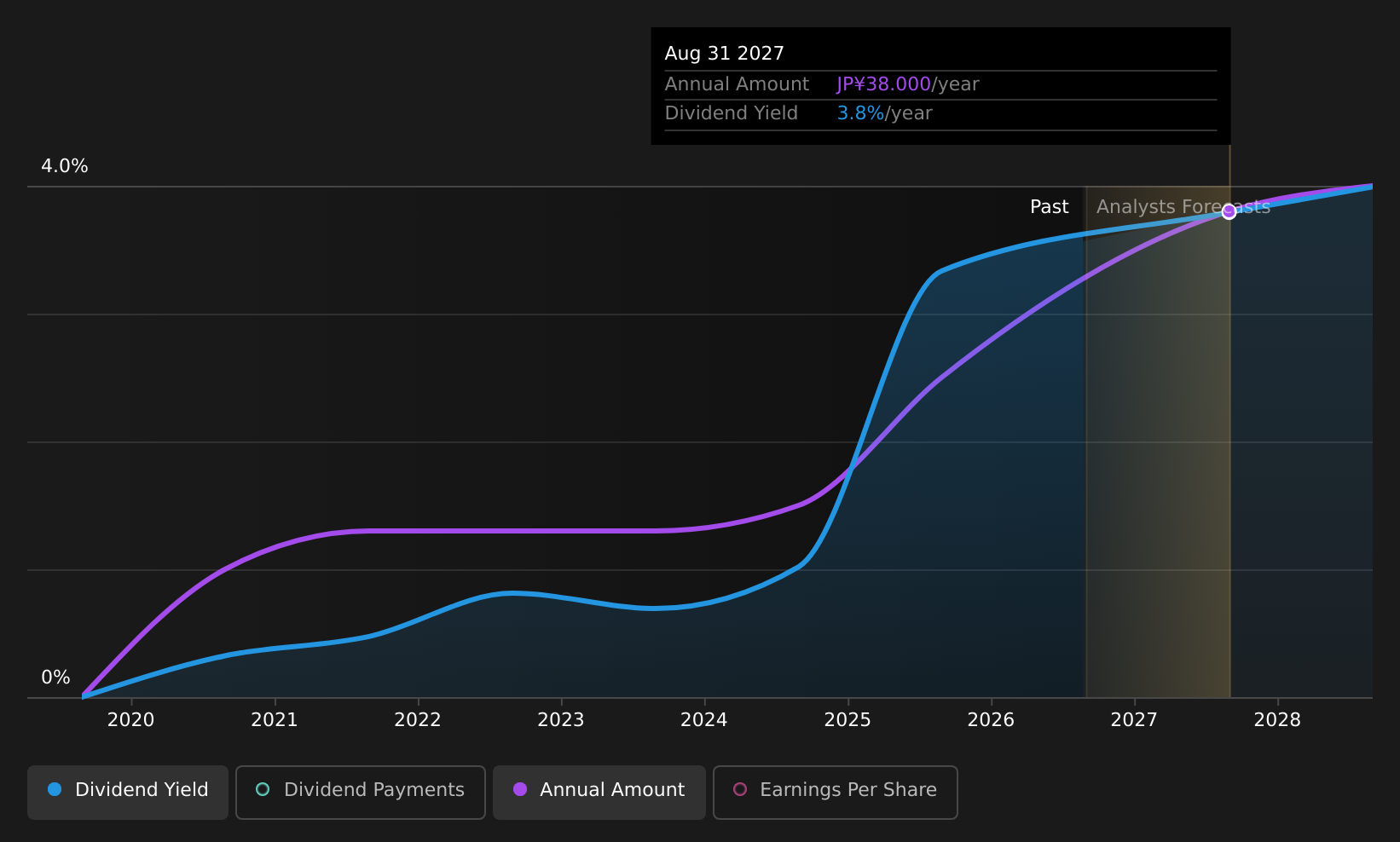Select the 2027 x-axis label
The height and width of the screenshot is (842, 1400).
point(1134,720)
